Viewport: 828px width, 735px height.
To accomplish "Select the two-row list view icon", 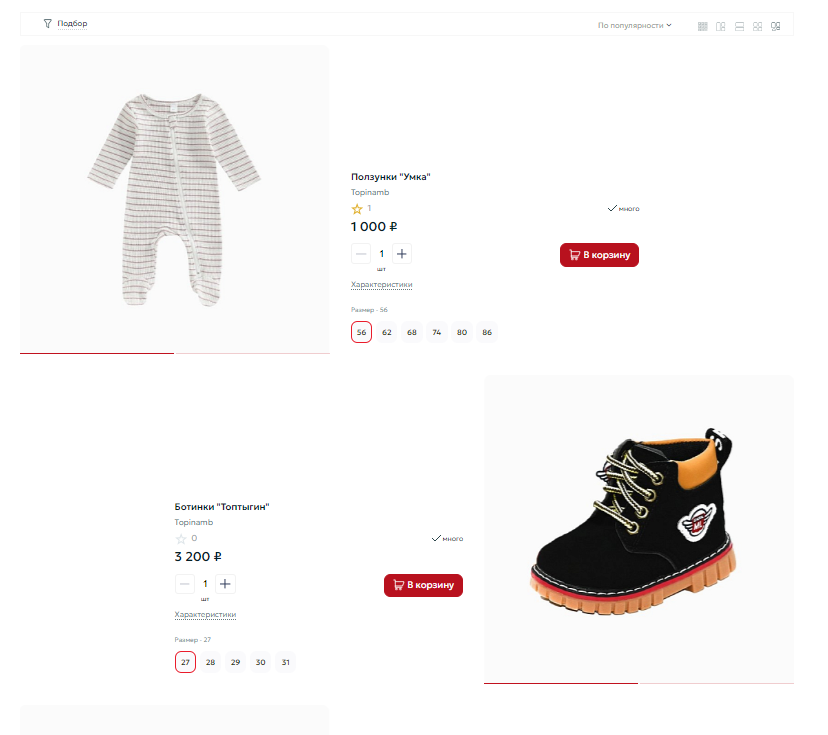I will pos(739,26).
